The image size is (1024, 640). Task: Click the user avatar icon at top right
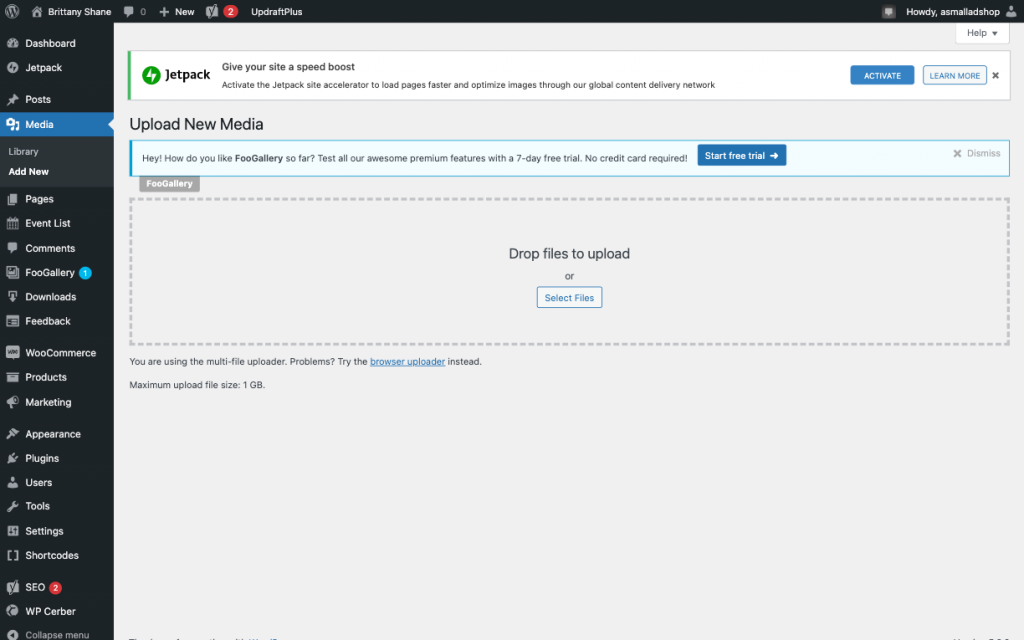pos(1011,11)
